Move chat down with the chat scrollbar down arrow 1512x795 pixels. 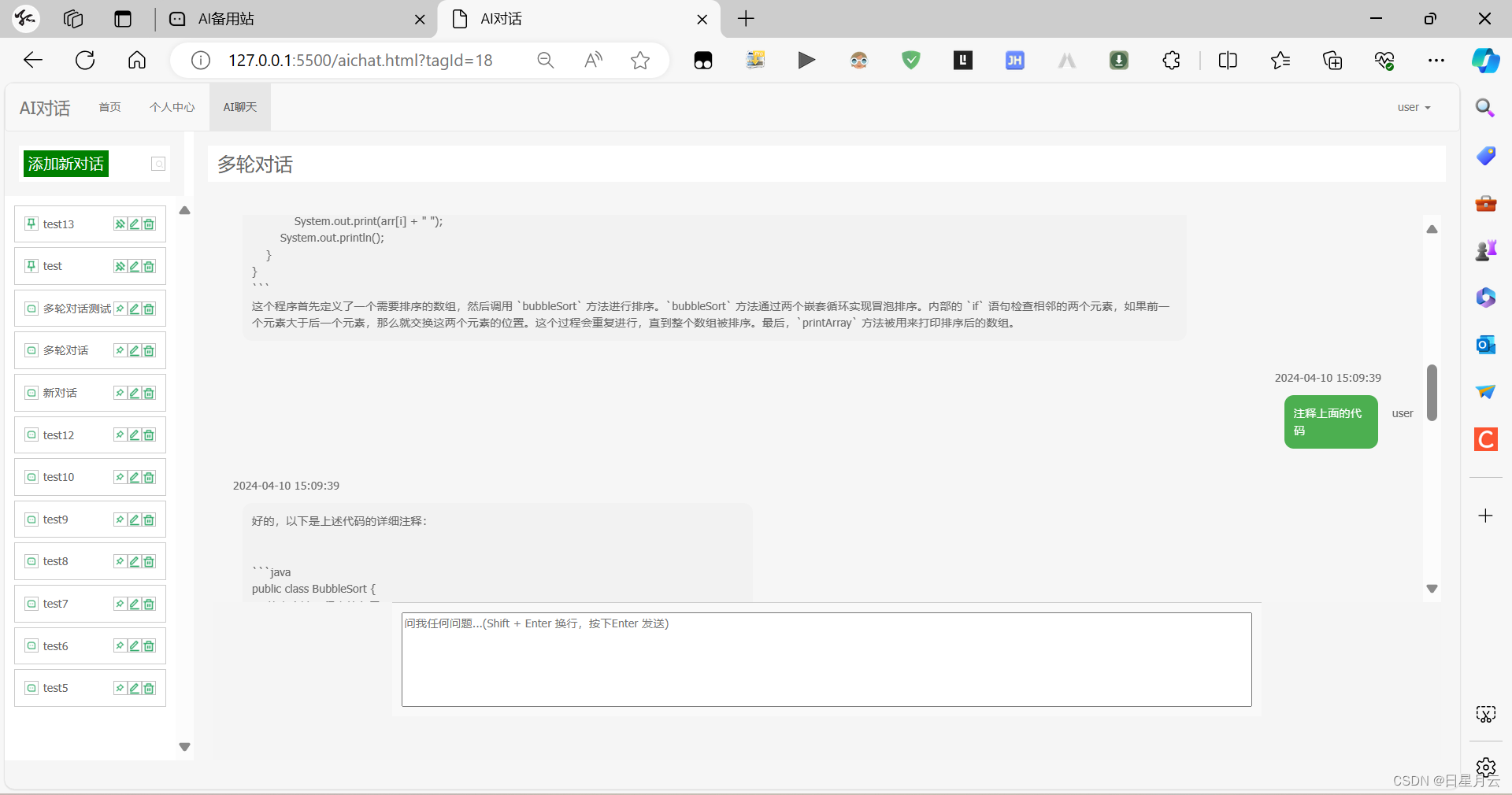1432,589
